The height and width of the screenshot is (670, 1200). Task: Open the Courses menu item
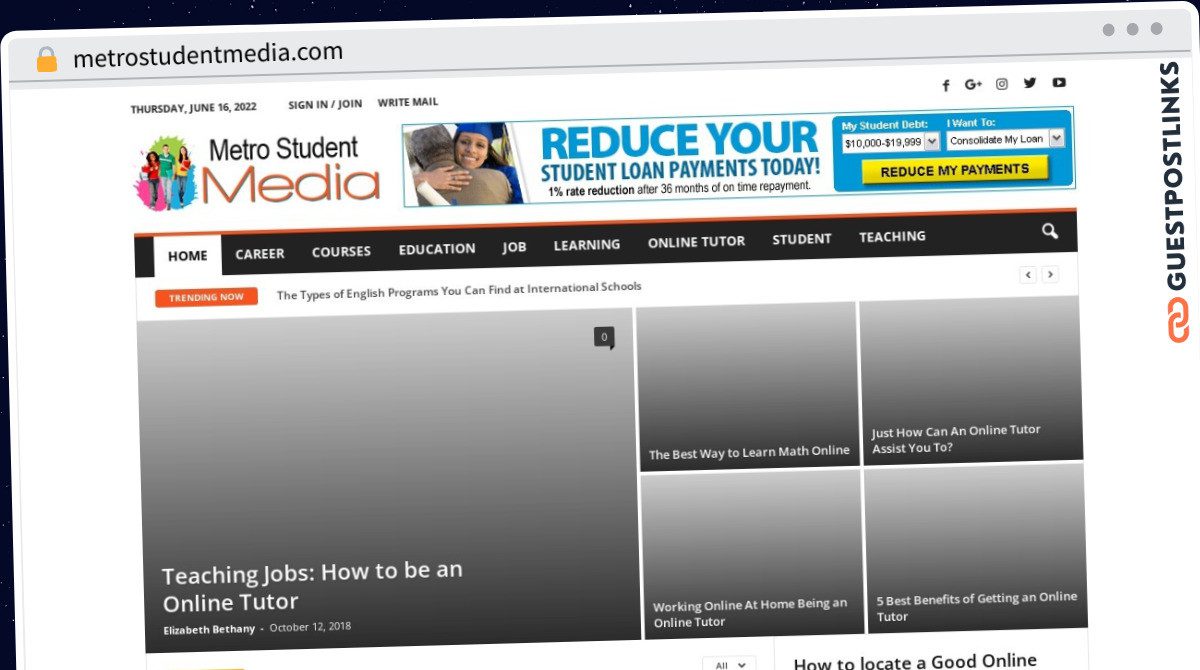tap(341, 252)
